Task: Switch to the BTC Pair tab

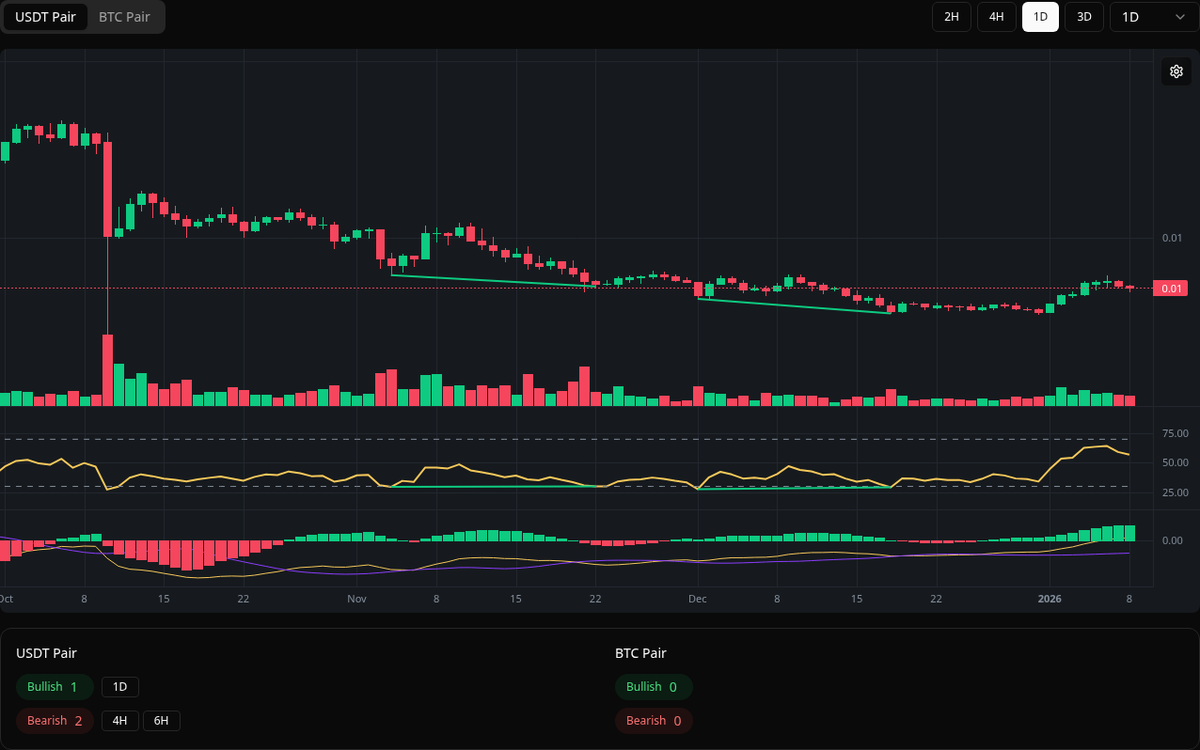Action: [x=123, y=17]
